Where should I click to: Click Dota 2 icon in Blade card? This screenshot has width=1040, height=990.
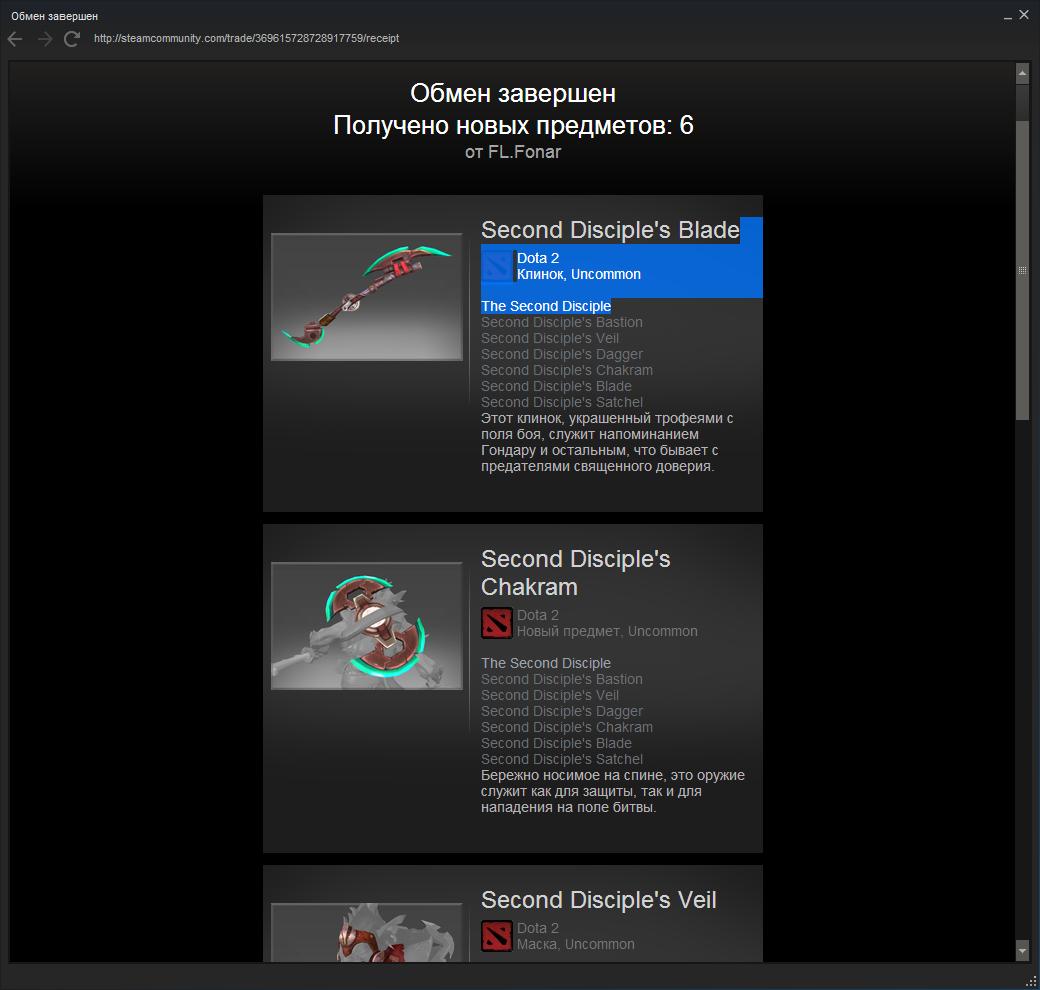click(x=497, y=266)
